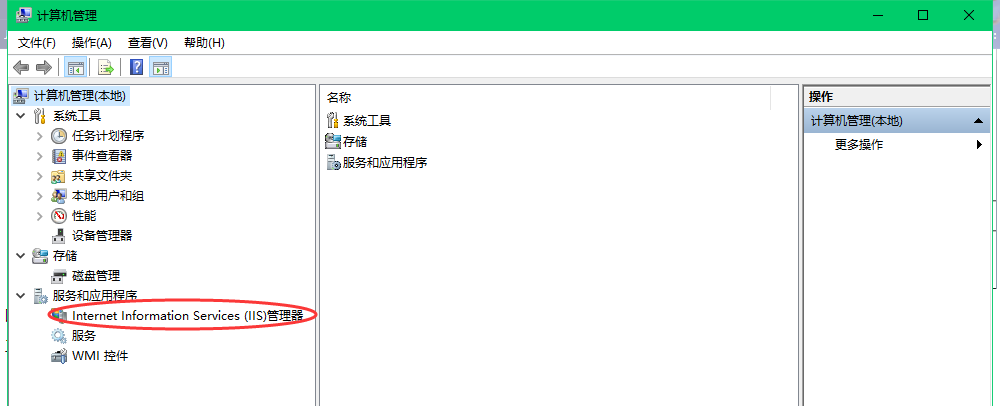Click the WMI 控件 icon
Screen dimensions: 1000x406
pos(59,356)
